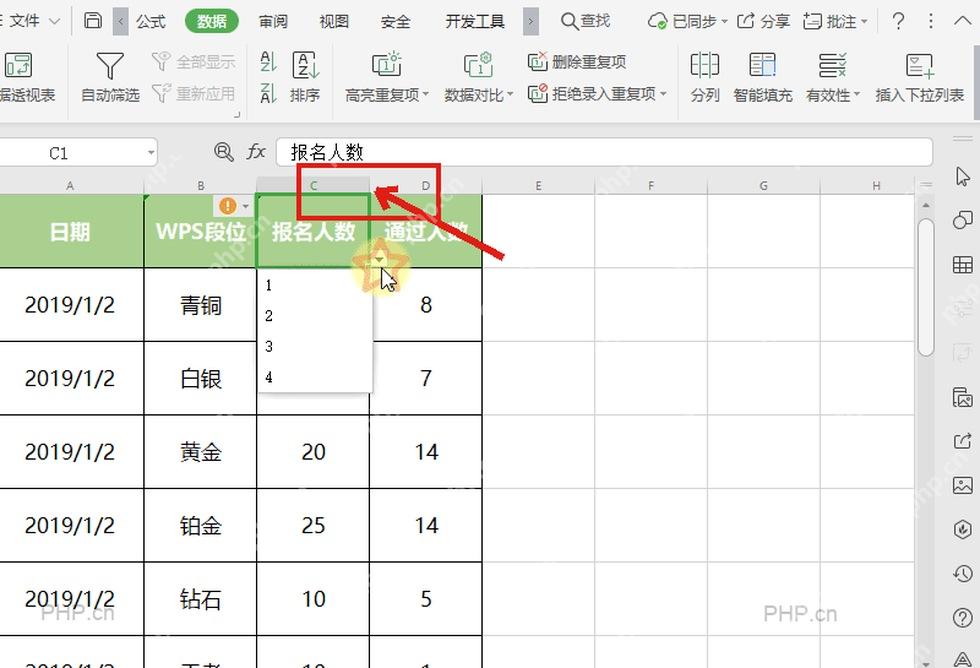Expand the 数据对比 dropdown arrow
The height and width of the screenshot is (668, 980).
510,95
